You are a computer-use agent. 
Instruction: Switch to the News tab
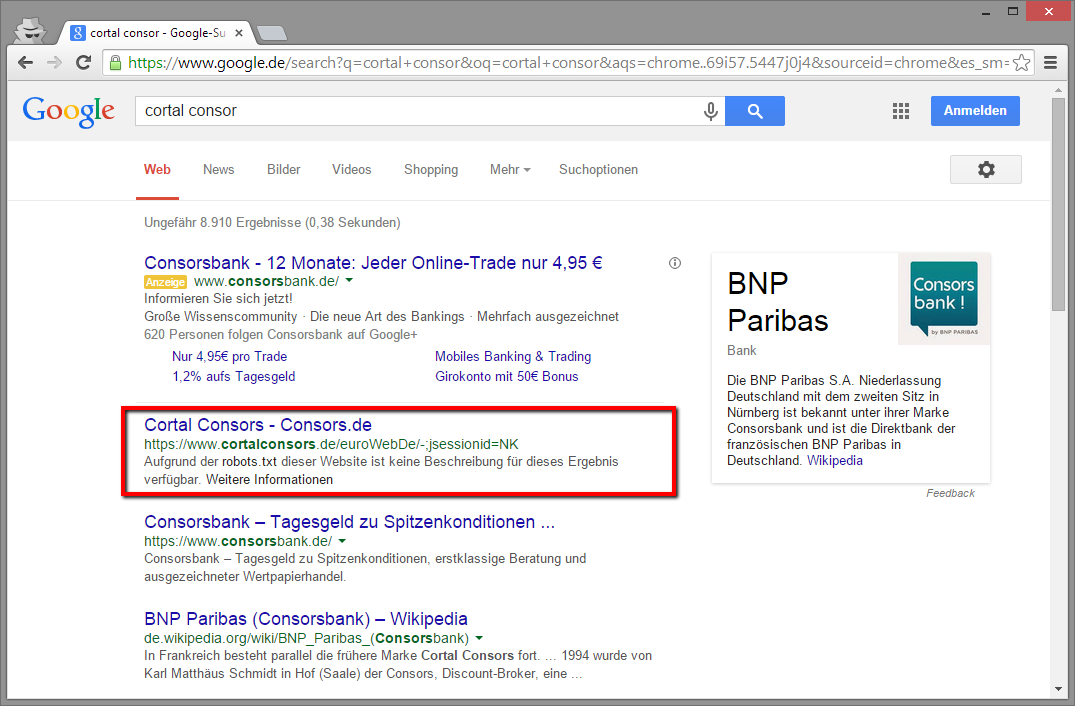coord(218,170)
